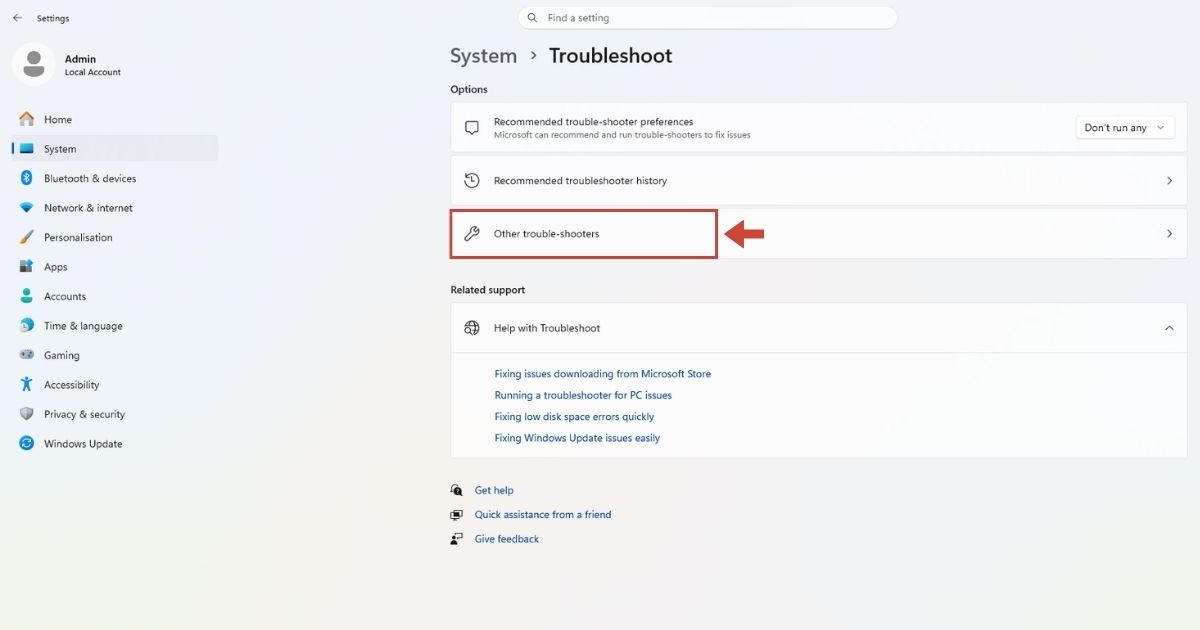Open Recommended troubleshooter history via its chevron

(1169, 181)
